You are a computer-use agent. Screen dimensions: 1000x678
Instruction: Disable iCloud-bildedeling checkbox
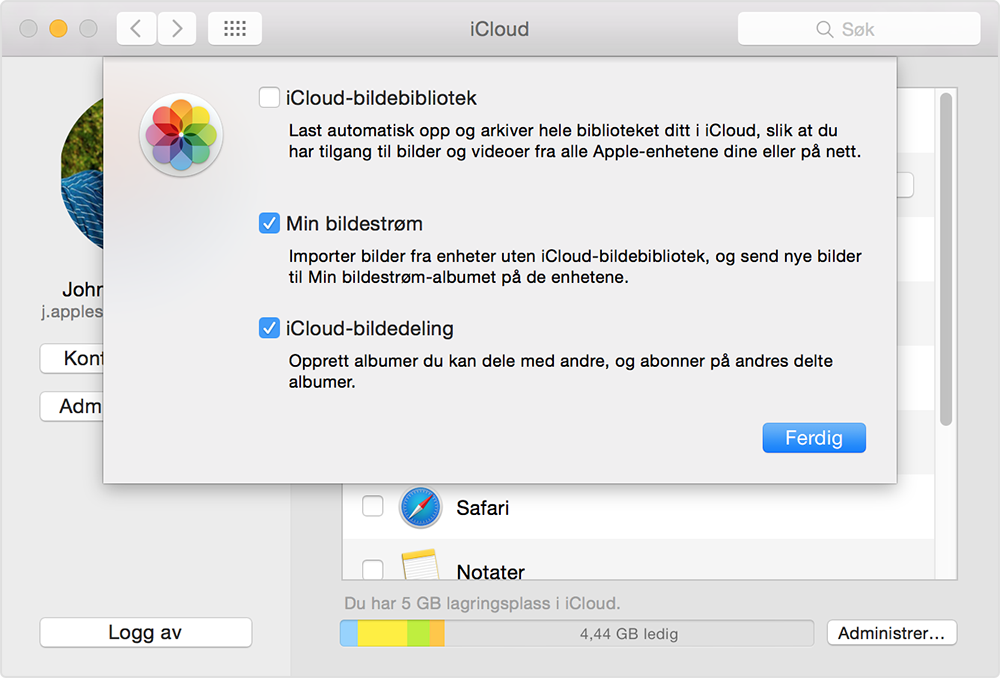(x=269, y=328)
